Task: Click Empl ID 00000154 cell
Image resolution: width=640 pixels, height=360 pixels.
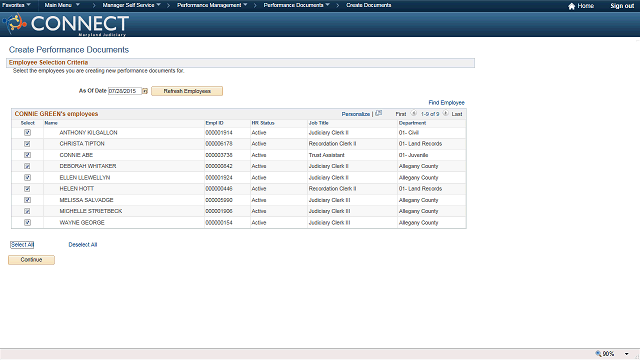Action: tap(219, 222)
